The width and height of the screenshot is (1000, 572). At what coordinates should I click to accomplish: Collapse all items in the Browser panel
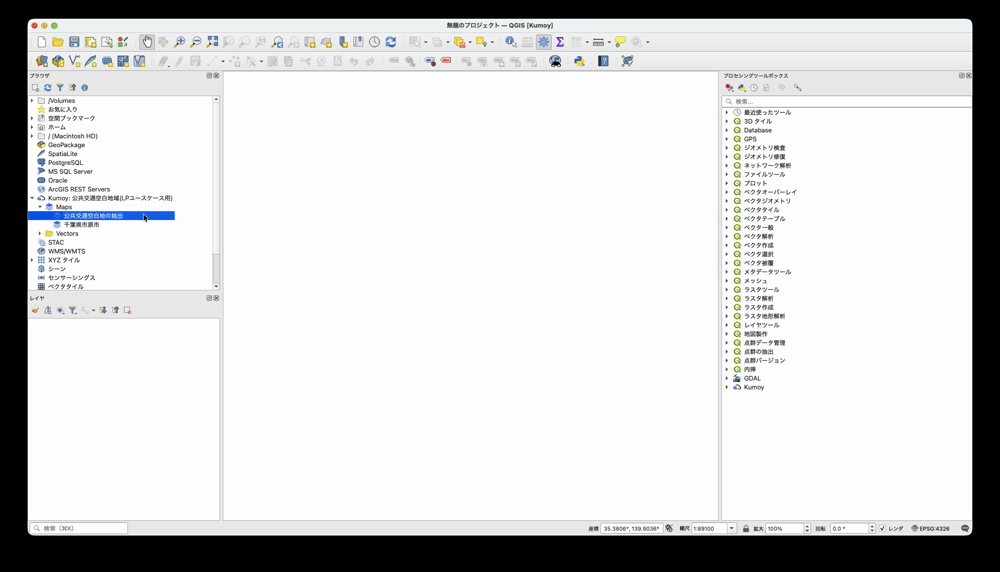72,88
